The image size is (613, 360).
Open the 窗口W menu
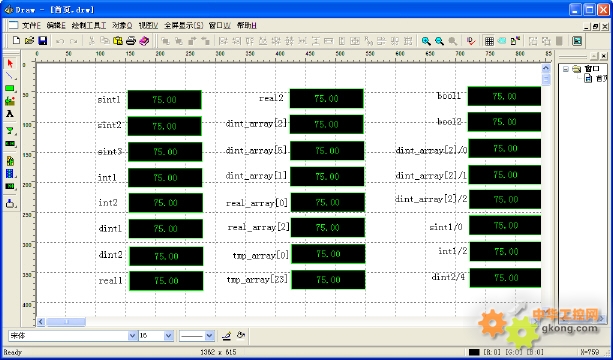pos(220,26)
